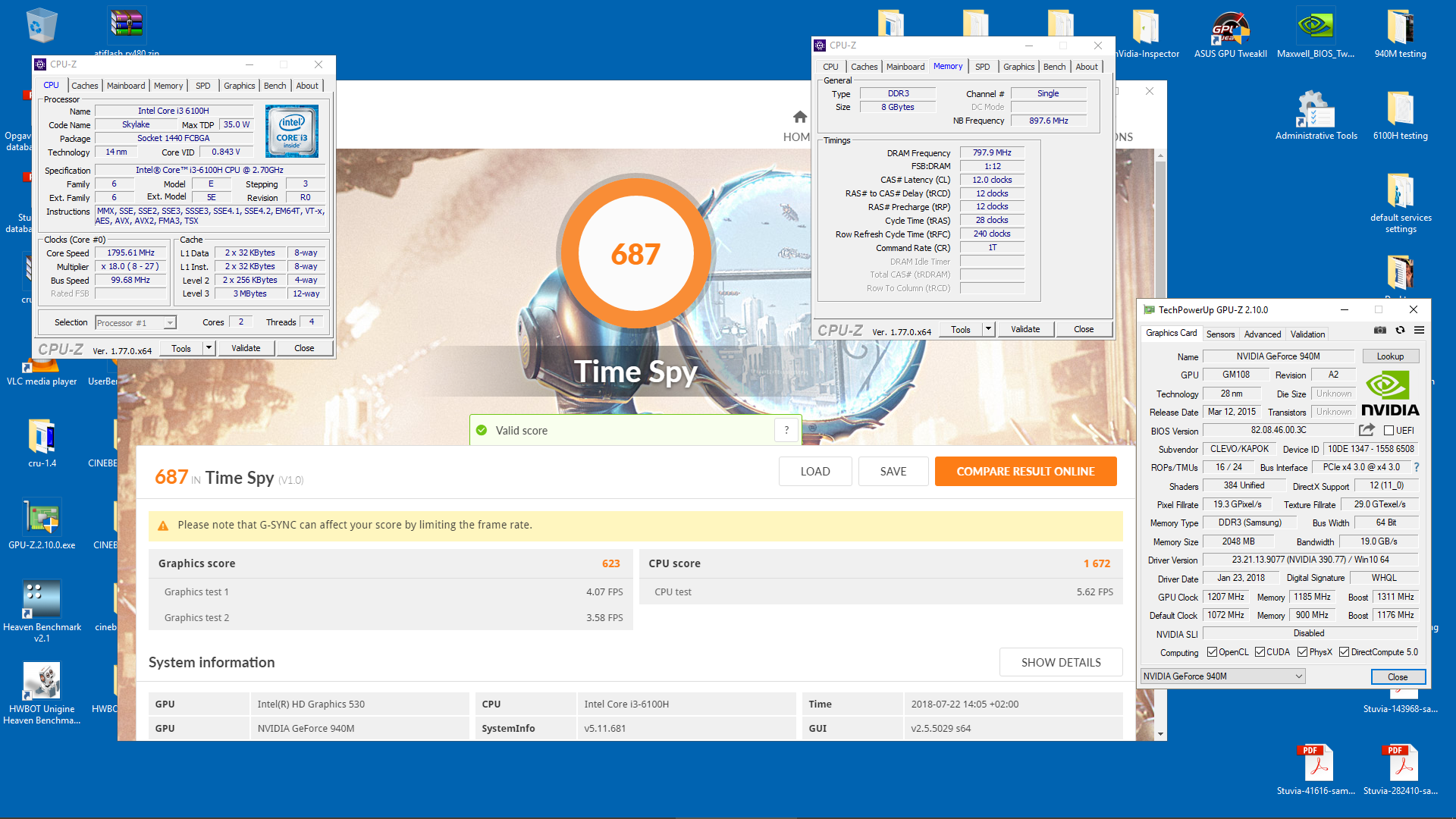Open the Processor #1 selection dropdown
1456x819 pixels.
click(x=136, y=323)
